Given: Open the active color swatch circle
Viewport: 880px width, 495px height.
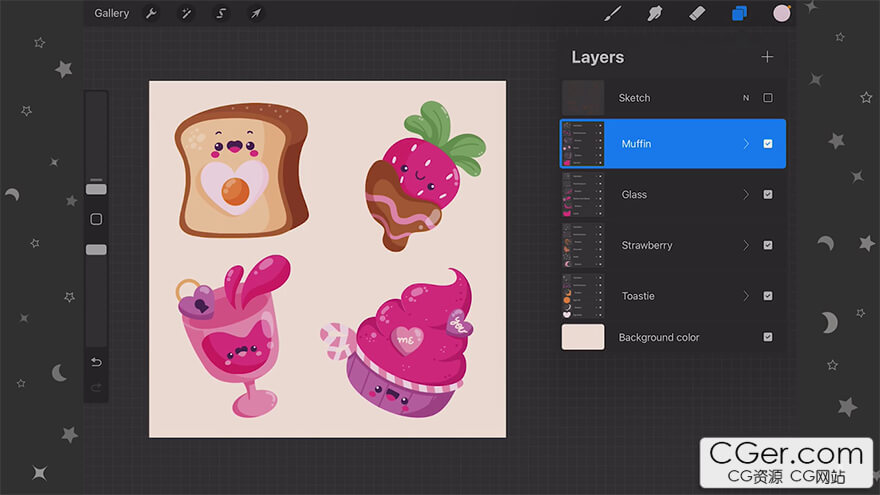Looking at the screenshot, I should [782, 14].
